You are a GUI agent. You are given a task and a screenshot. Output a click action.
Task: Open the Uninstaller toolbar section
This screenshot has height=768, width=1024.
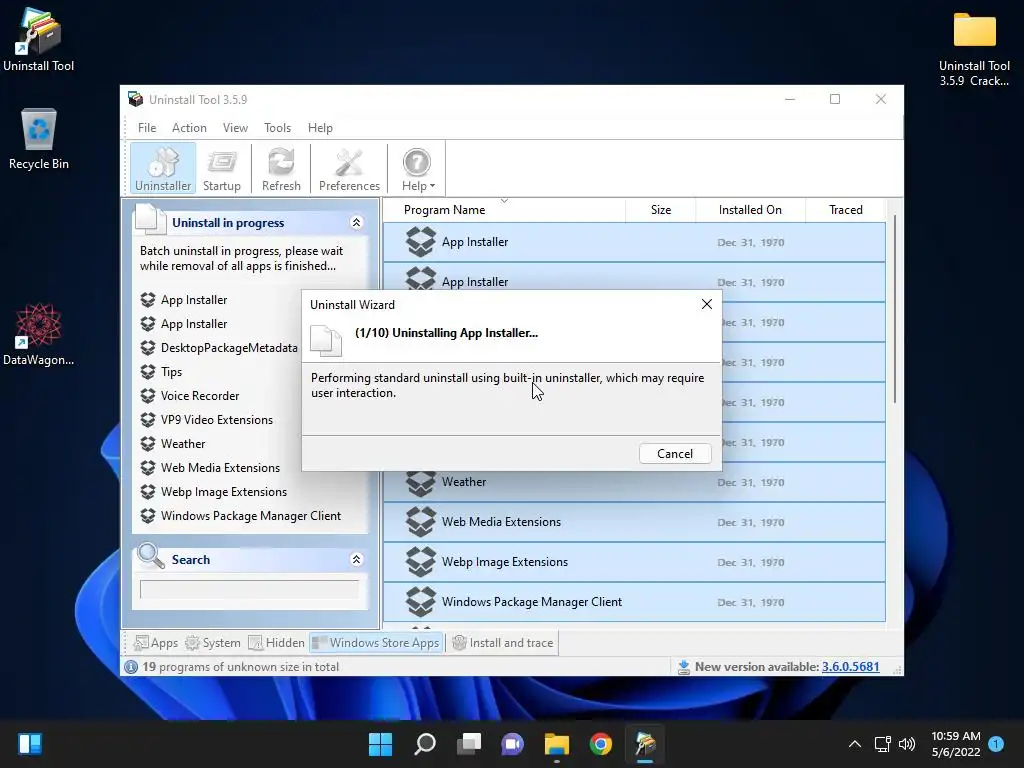[163, 168]
